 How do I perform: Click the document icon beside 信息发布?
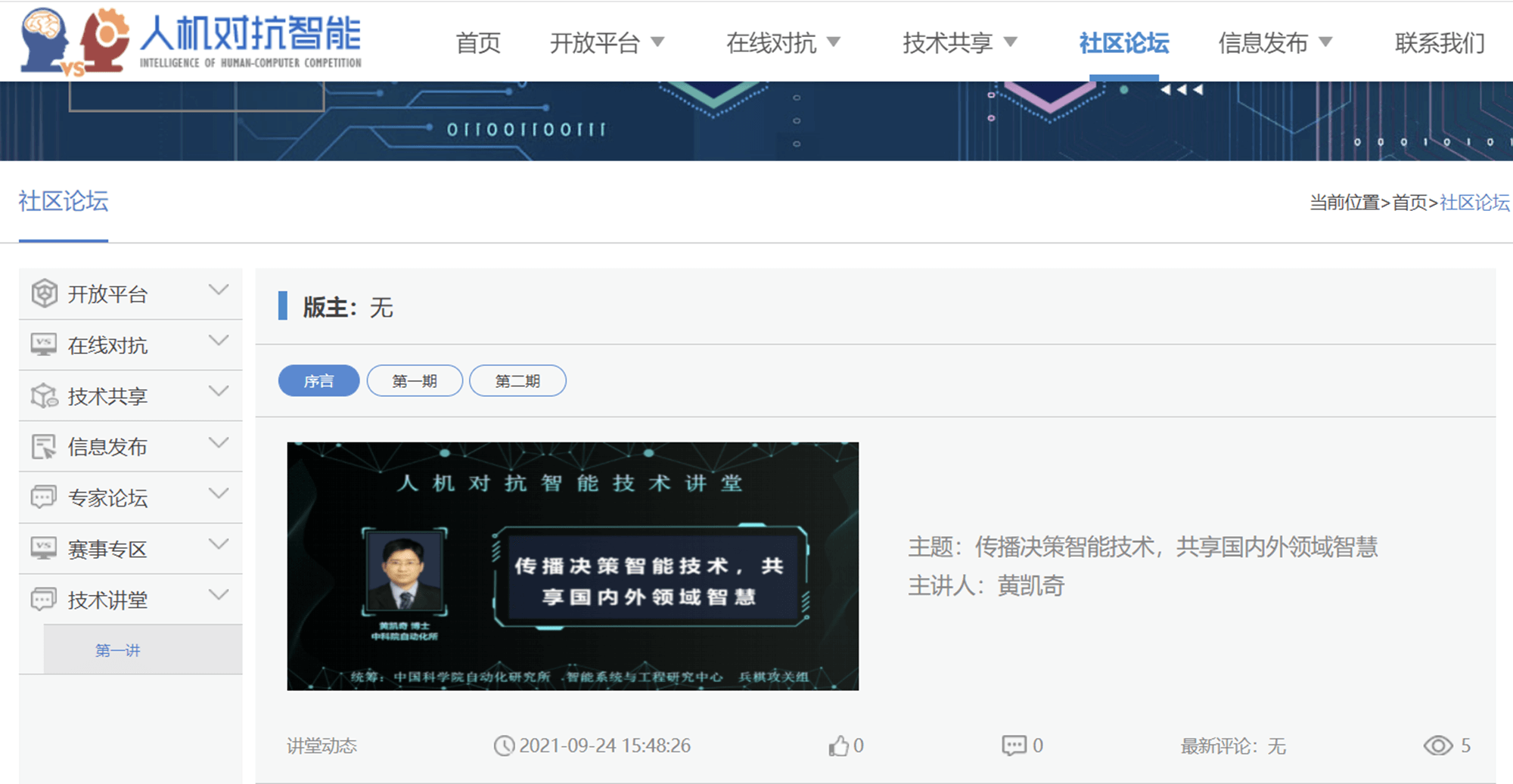point(45,445)
